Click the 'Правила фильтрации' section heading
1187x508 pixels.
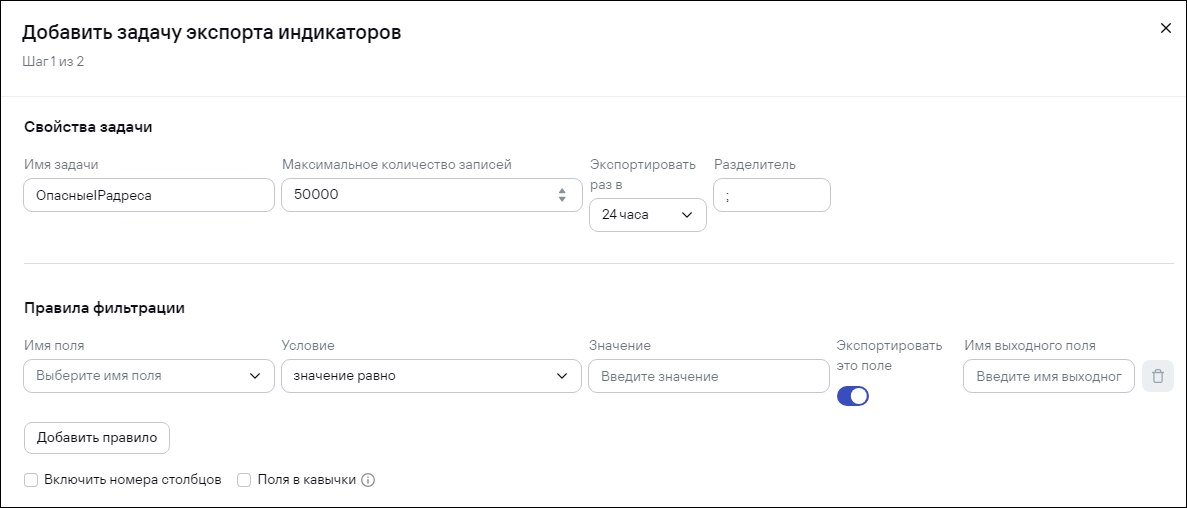(104, 308)
